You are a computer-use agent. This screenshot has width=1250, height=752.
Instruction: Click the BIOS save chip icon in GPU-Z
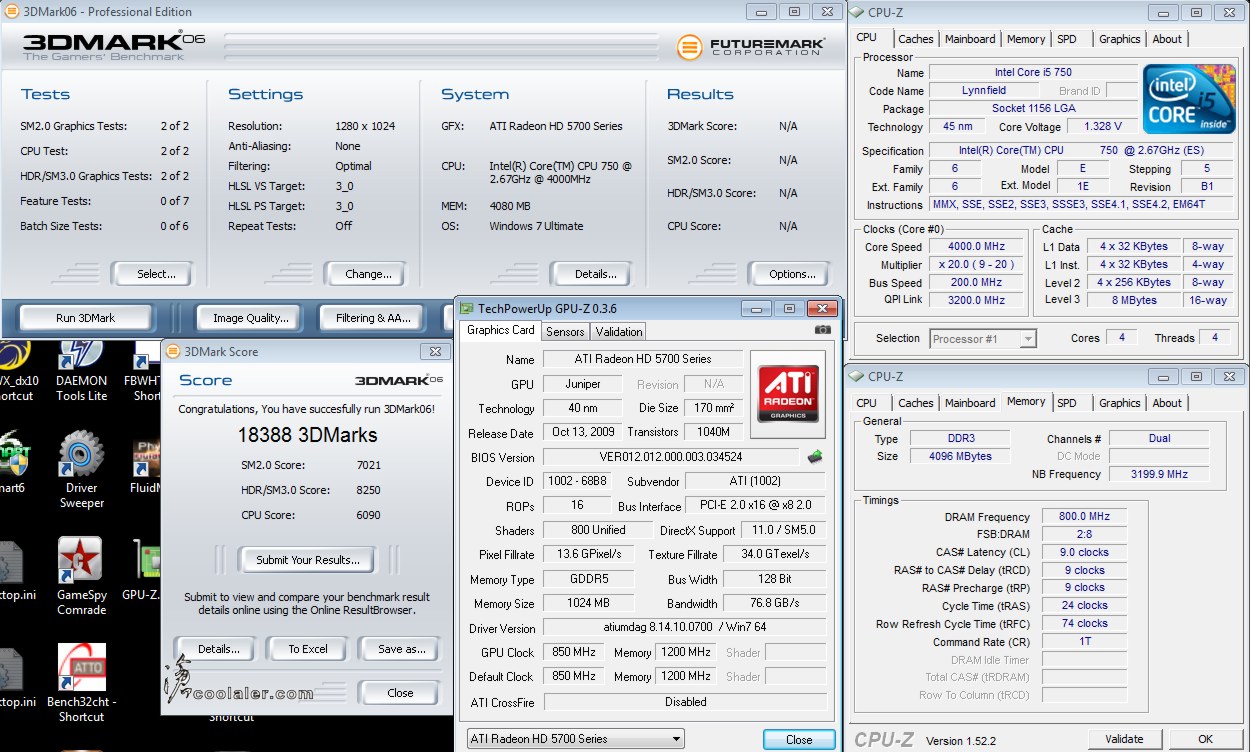[816, 457]
